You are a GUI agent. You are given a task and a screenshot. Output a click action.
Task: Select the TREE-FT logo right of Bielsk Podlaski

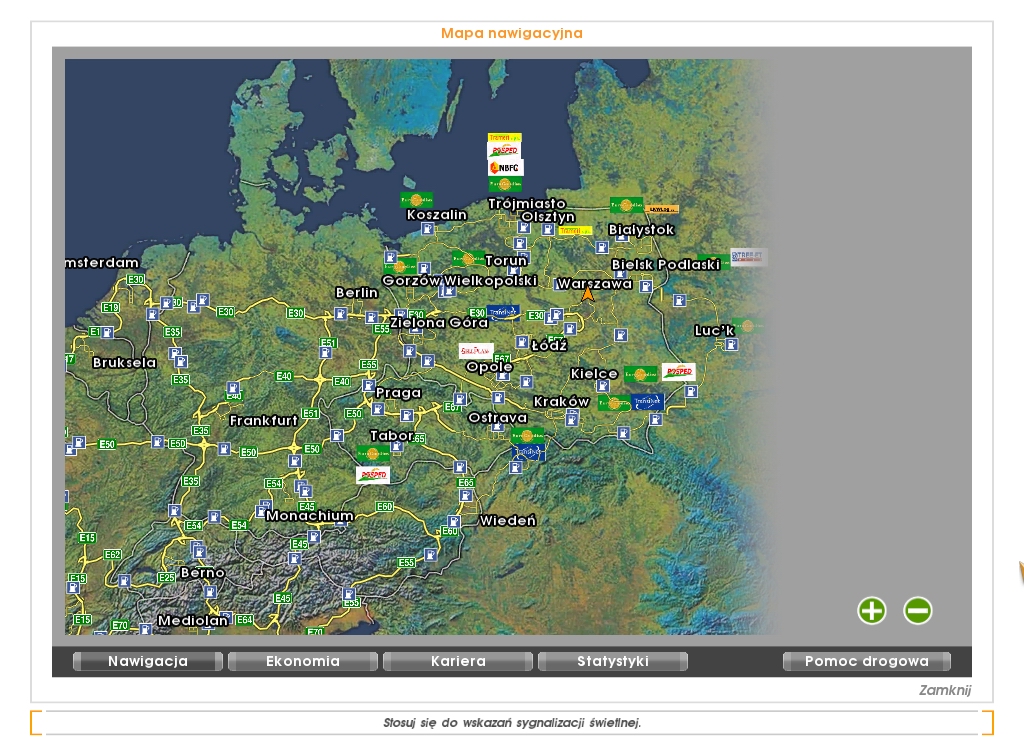click(x=747, y=257)
